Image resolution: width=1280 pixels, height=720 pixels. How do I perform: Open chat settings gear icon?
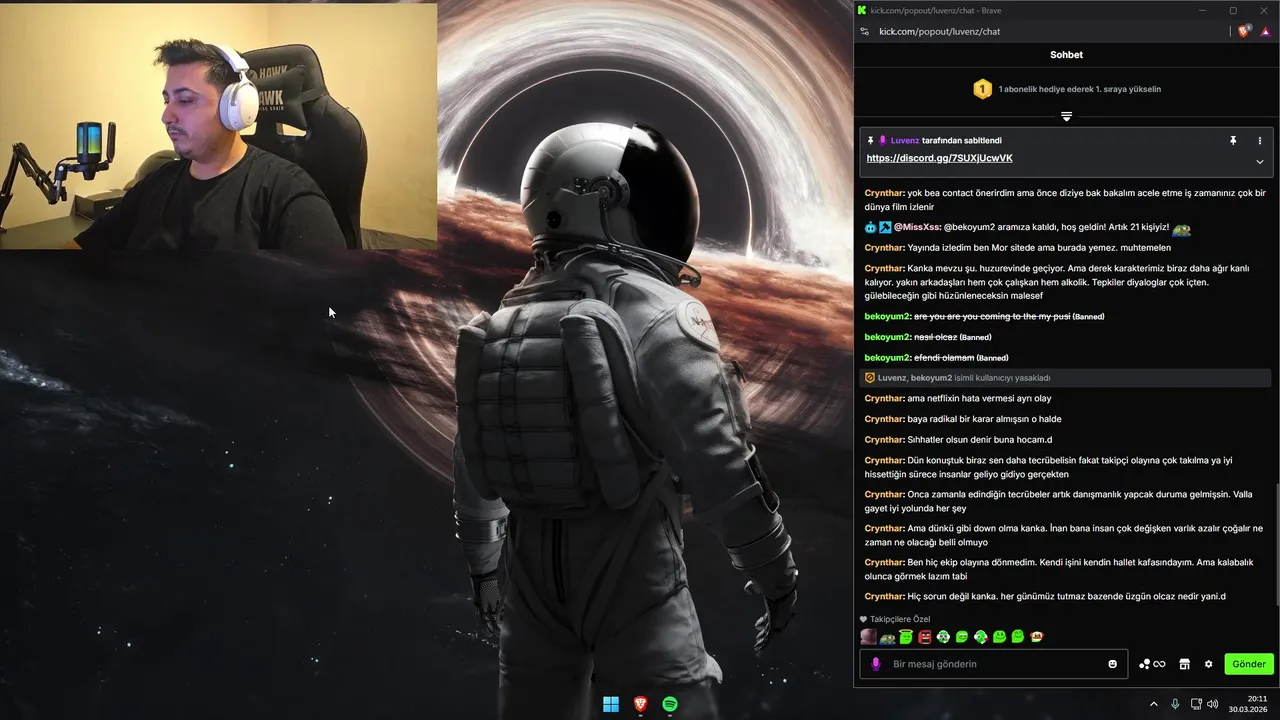pos(1208,664)
